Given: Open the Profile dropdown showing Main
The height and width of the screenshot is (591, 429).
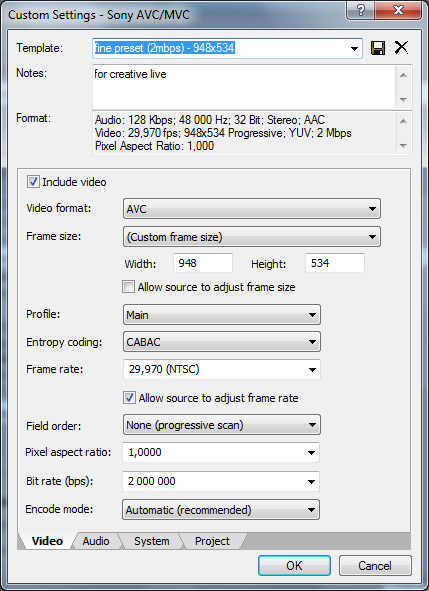Looking at the screenshot, I should pyautogui.click(x=222, y=315).
